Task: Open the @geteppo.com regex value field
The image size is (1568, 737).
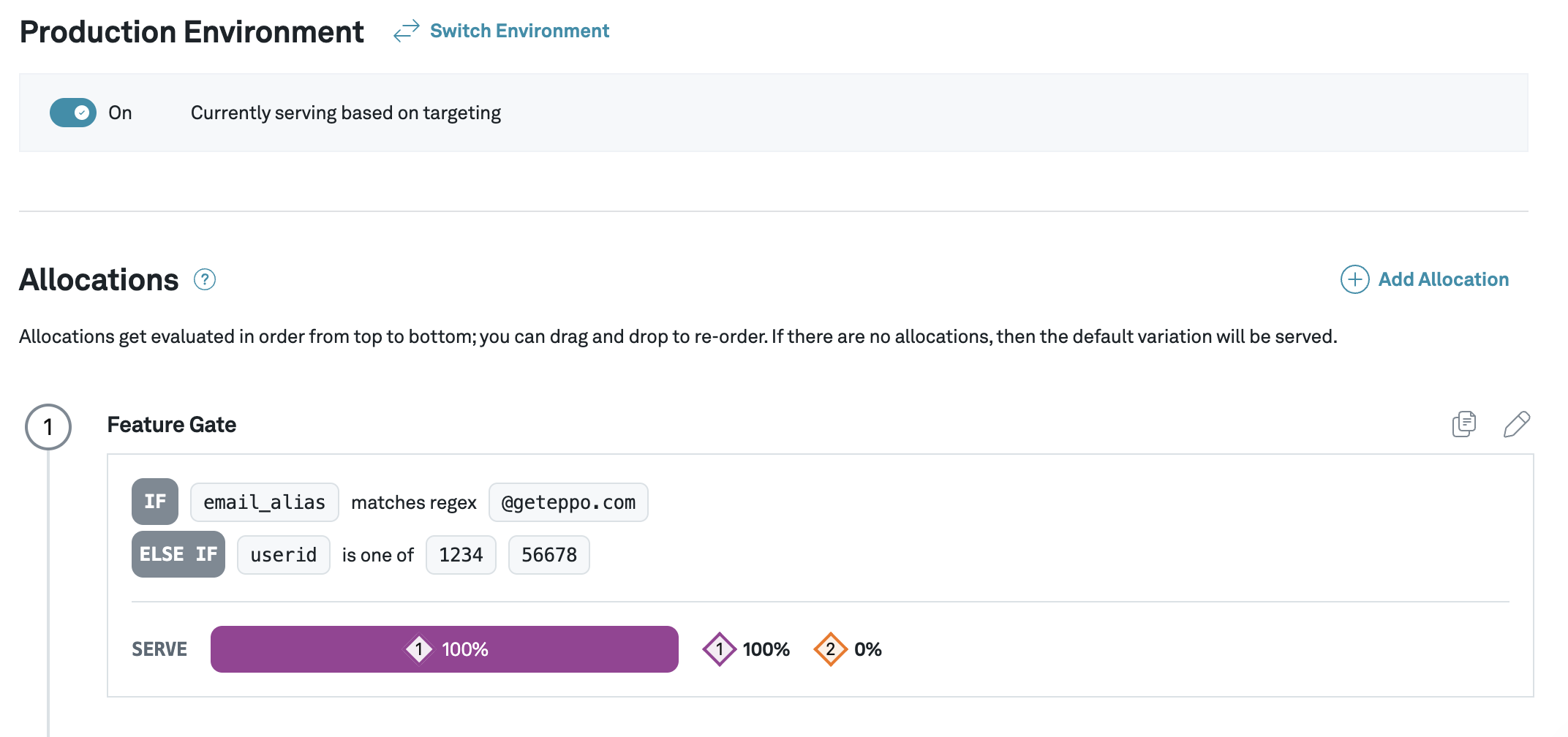Action: (568, 502)
